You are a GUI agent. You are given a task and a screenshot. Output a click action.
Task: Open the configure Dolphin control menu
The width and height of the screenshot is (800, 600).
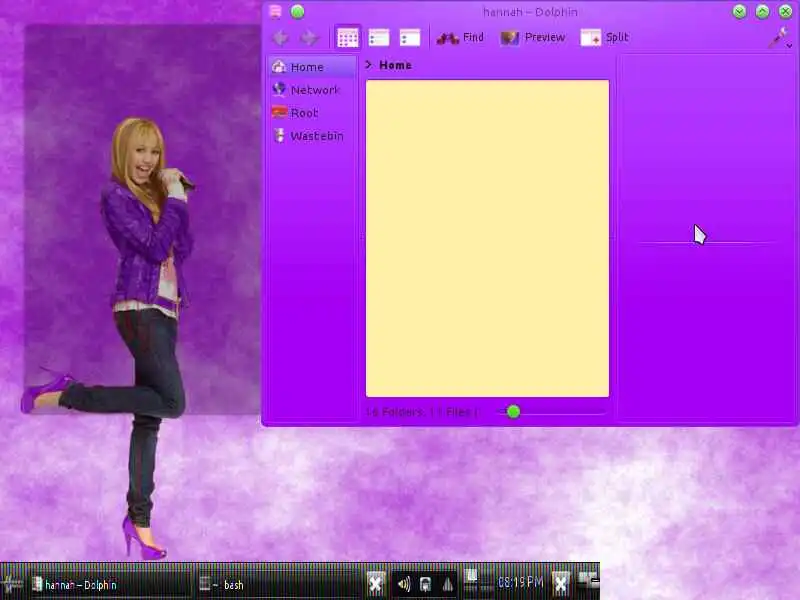coord(780,38)
